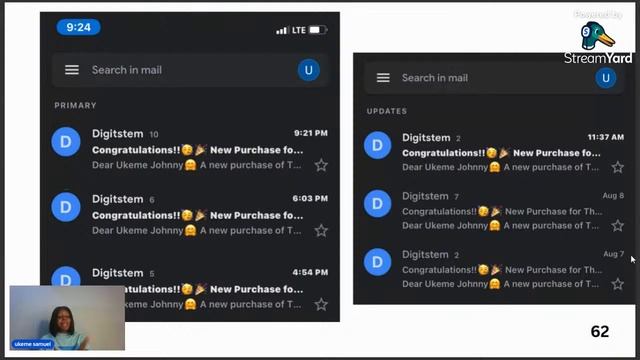640x360 pixels.
Task: Tap account avatar U in Updates inbox
Action: pyautogui.click(x=606, y=78)
